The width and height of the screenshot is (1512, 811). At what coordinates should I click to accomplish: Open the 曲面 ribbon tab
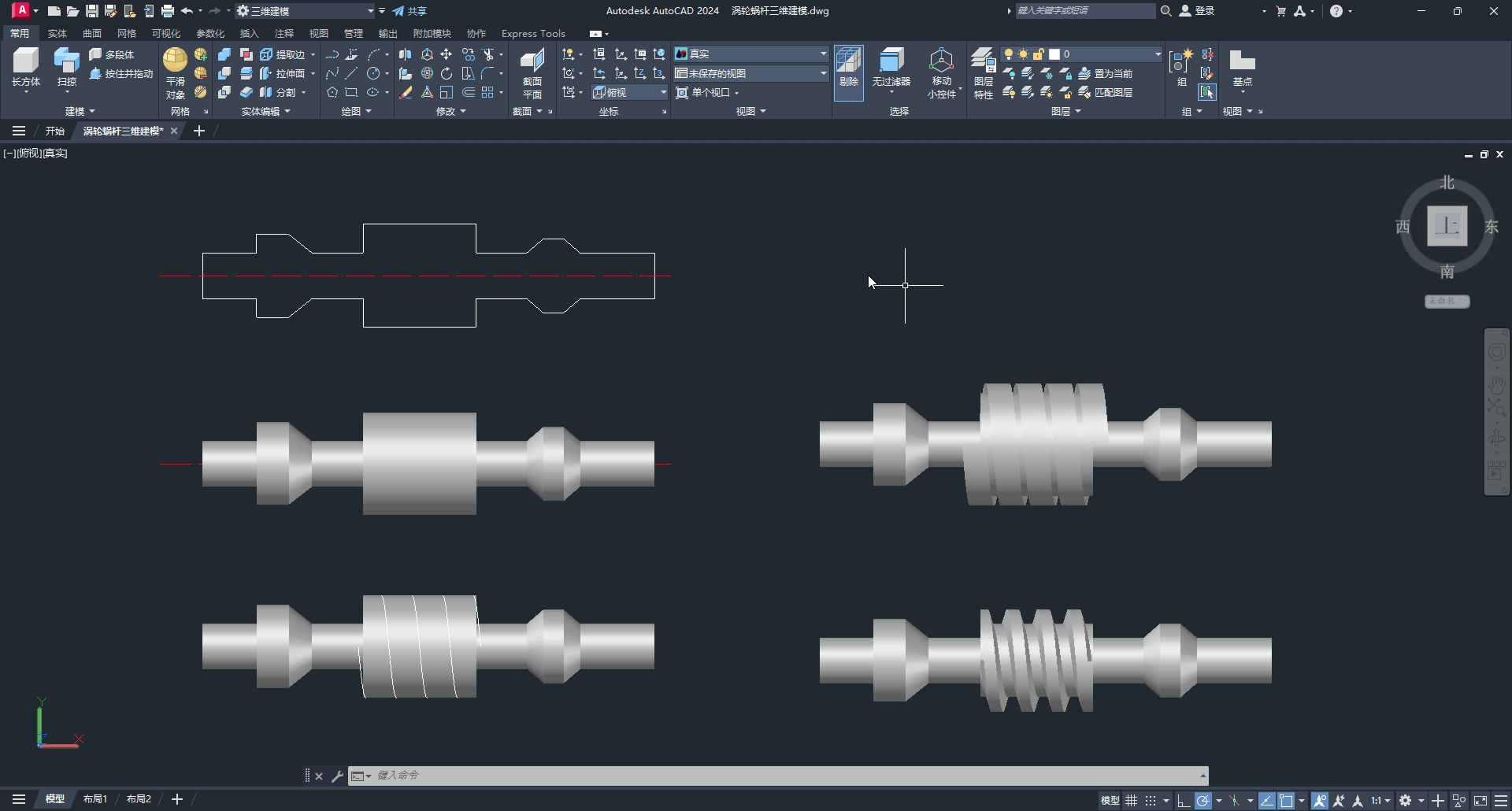tap(92, 33)
